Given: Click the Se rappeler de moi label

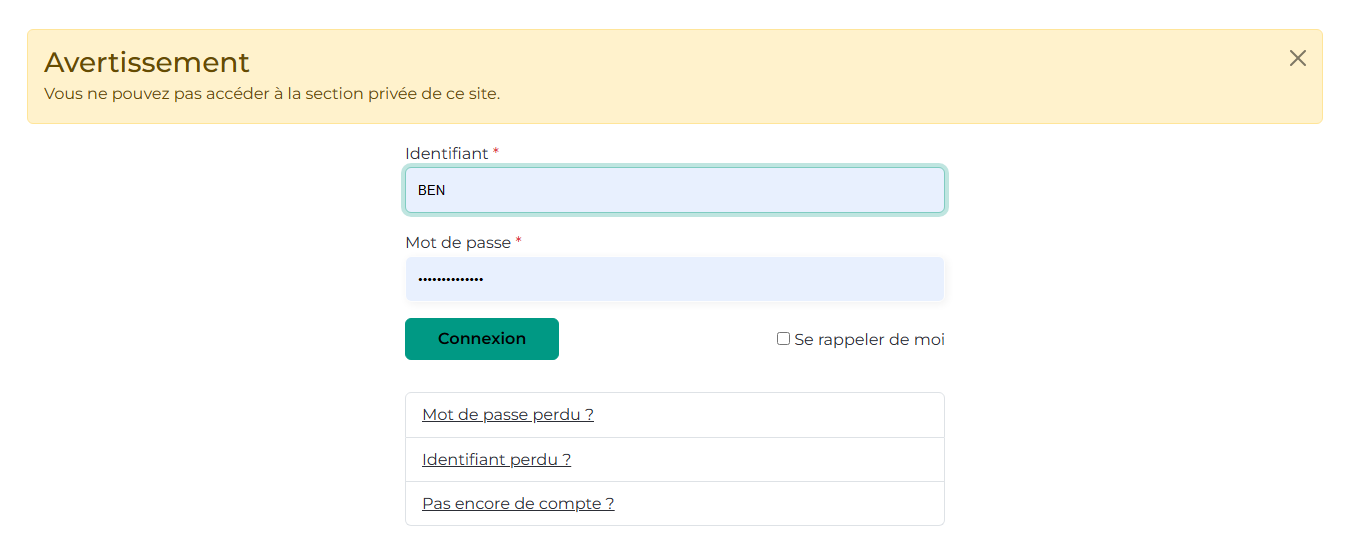Looking at the screenshot, I should click(x=869, y=340).
